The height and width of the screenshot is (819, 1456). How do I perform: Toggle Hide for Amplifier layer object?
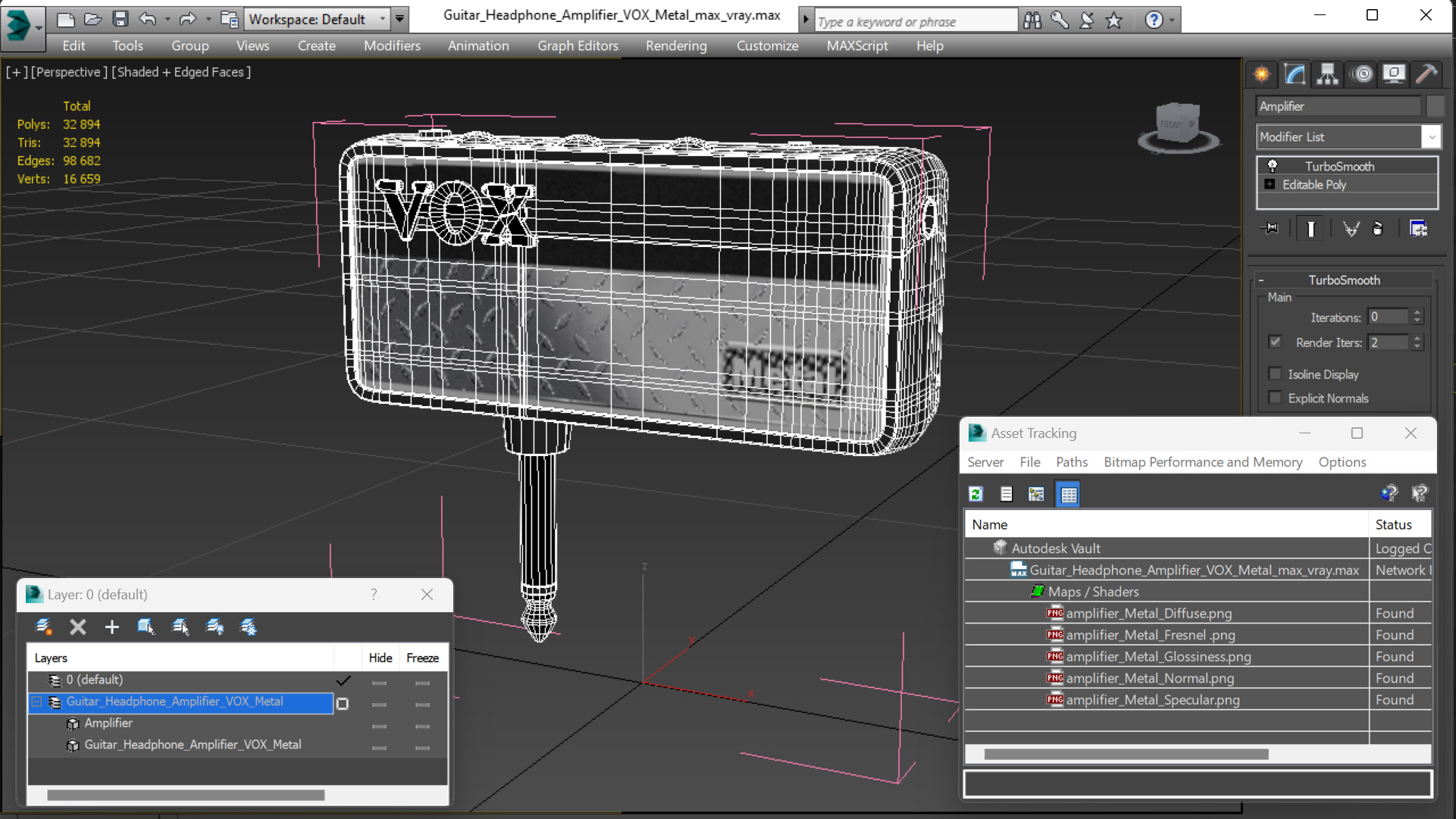tap(380, 726)
